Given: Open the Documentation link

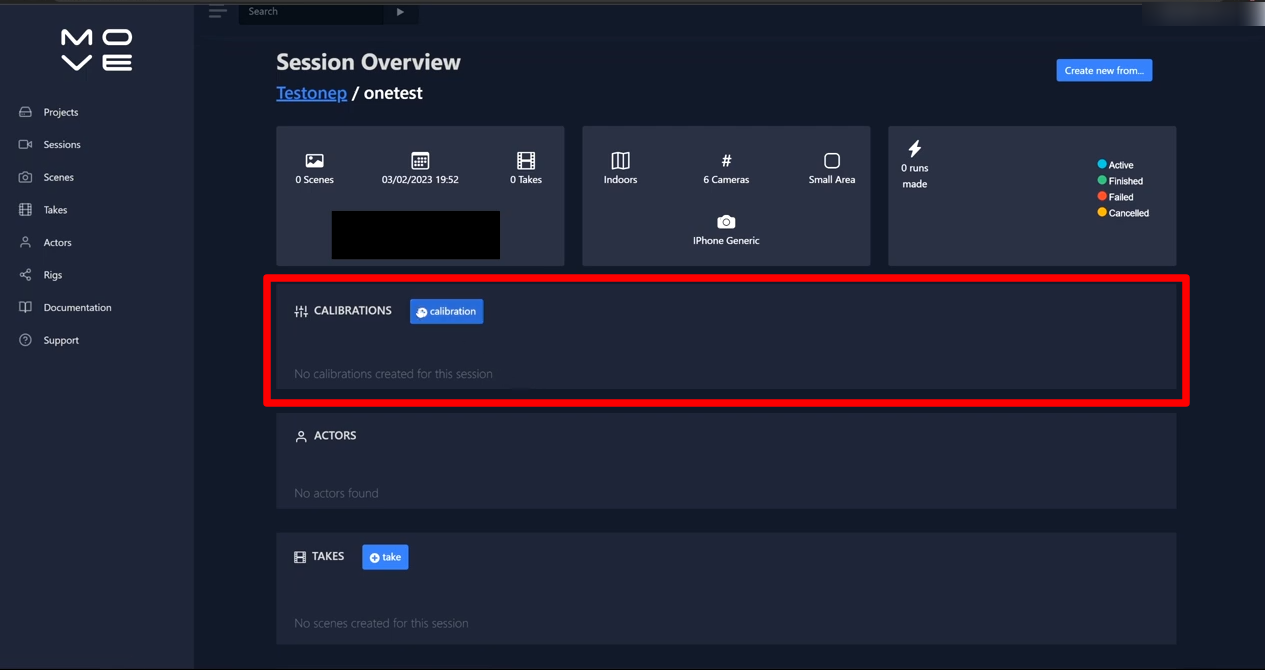Looking at the screenshot, I should point(78,308).
